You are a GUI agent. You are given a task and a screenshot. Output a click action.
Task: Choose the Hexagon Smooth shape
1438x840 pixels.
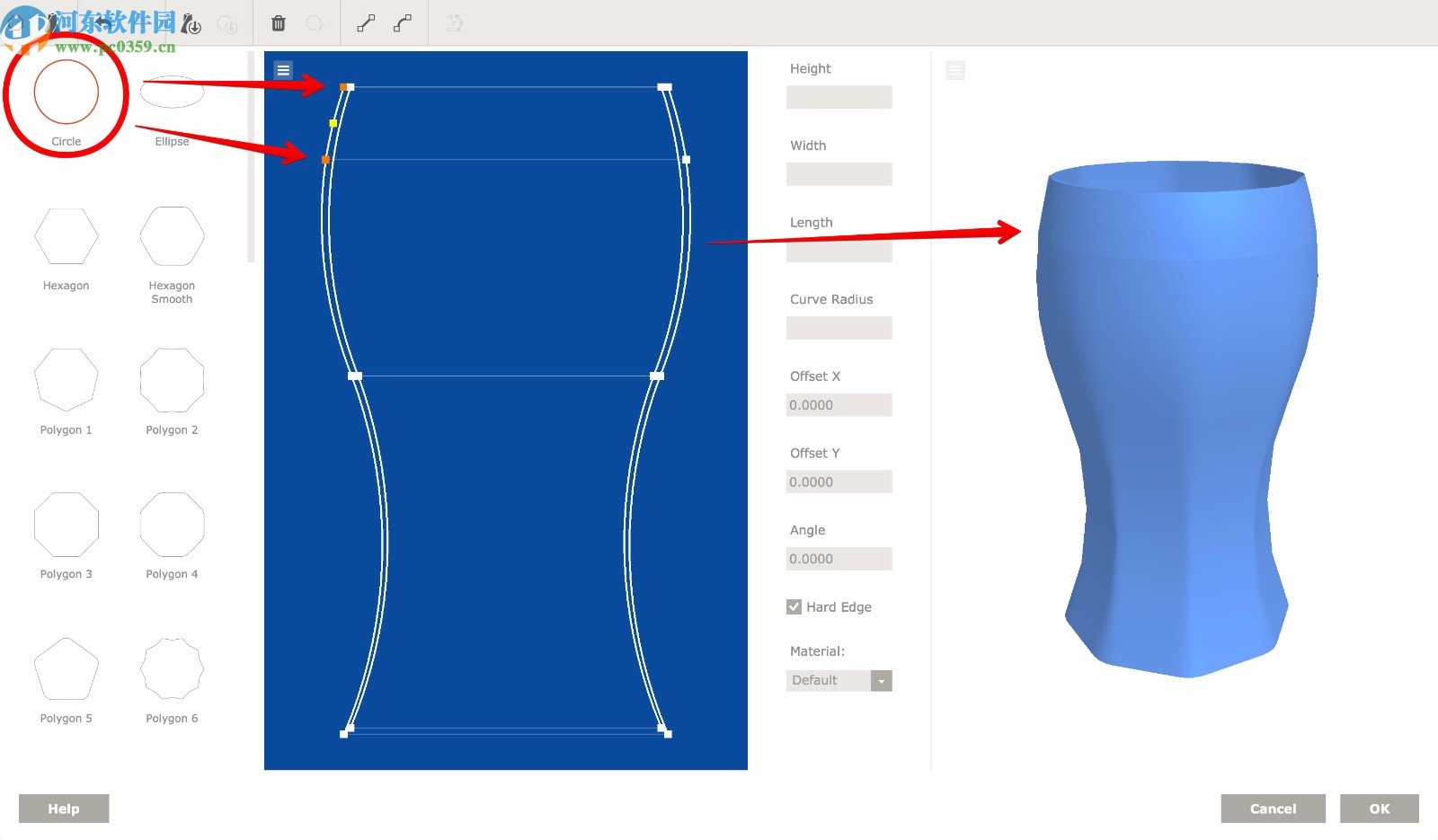point(172,236)
